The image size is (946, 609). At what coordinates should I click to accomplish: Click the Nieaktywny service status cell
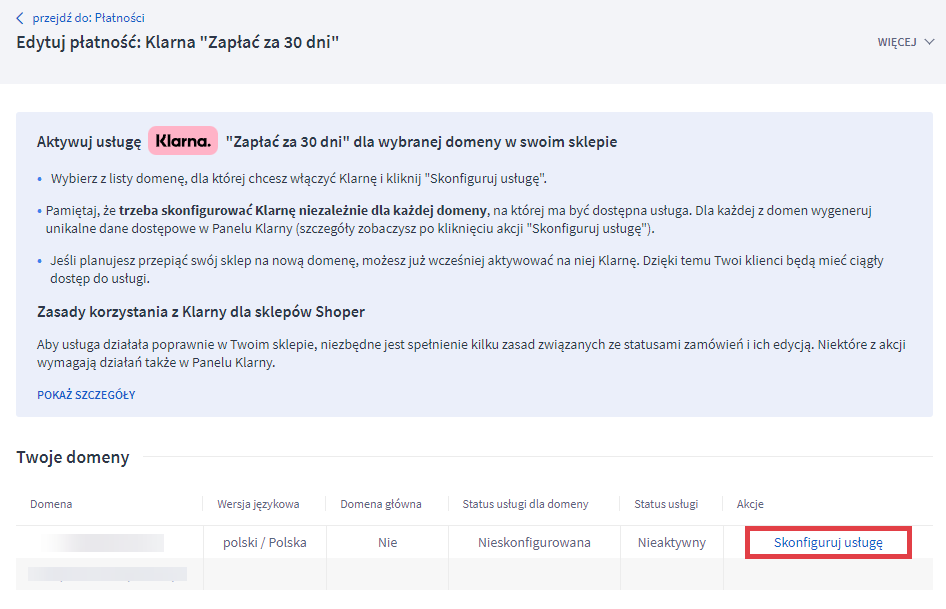coord(672,543)
